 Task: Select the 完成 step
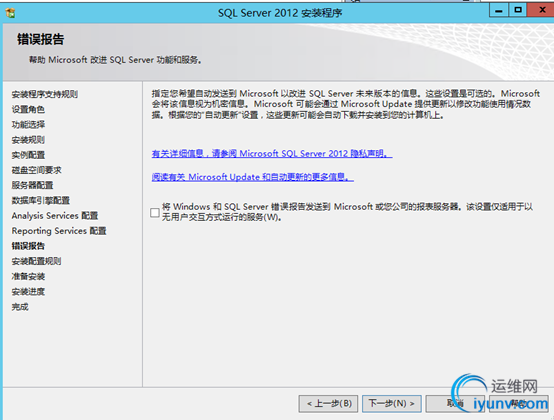pos(20,307)
